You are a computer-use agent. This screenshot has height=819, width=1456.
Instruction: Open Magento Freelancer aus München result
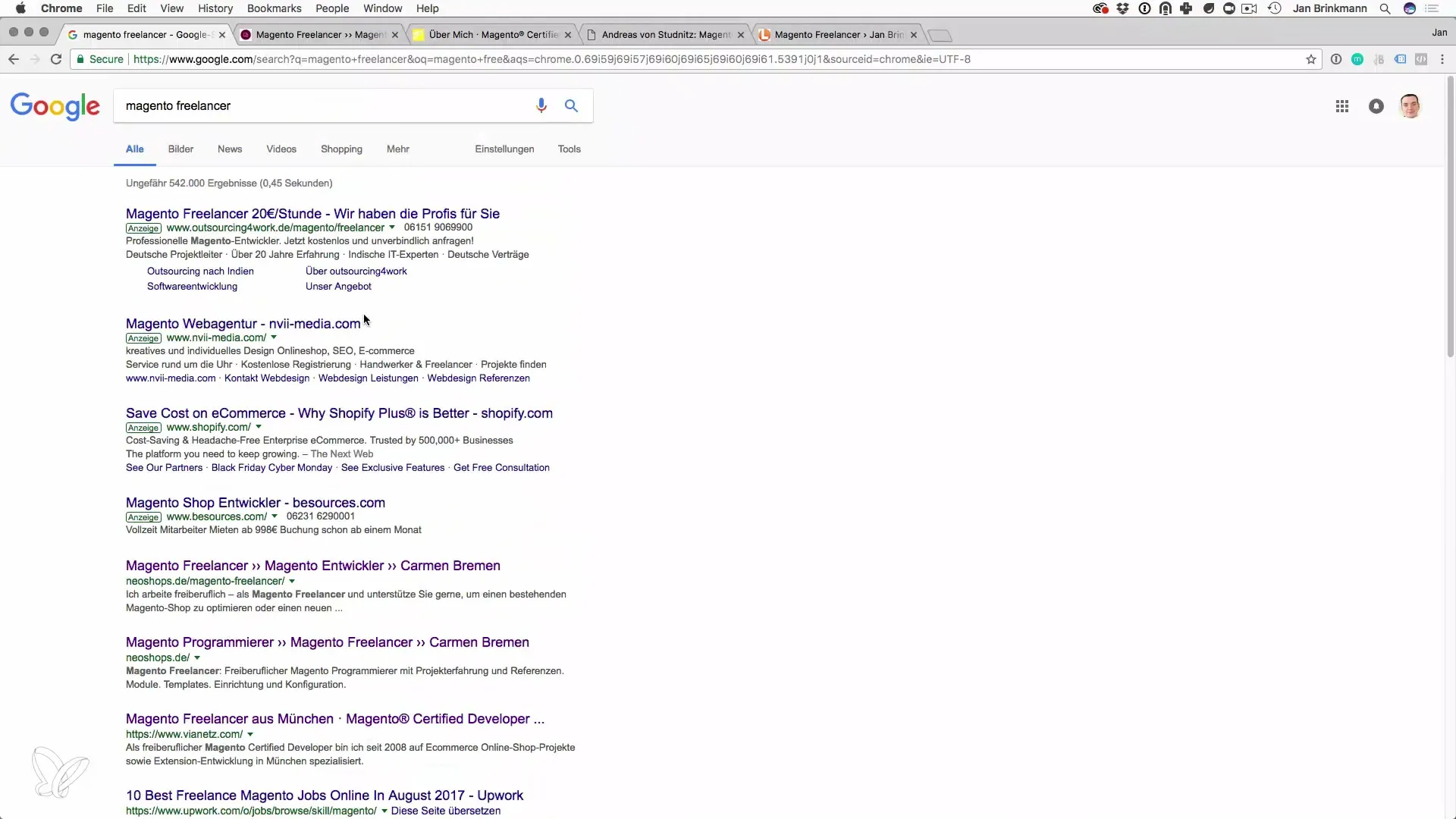[335, 719]
